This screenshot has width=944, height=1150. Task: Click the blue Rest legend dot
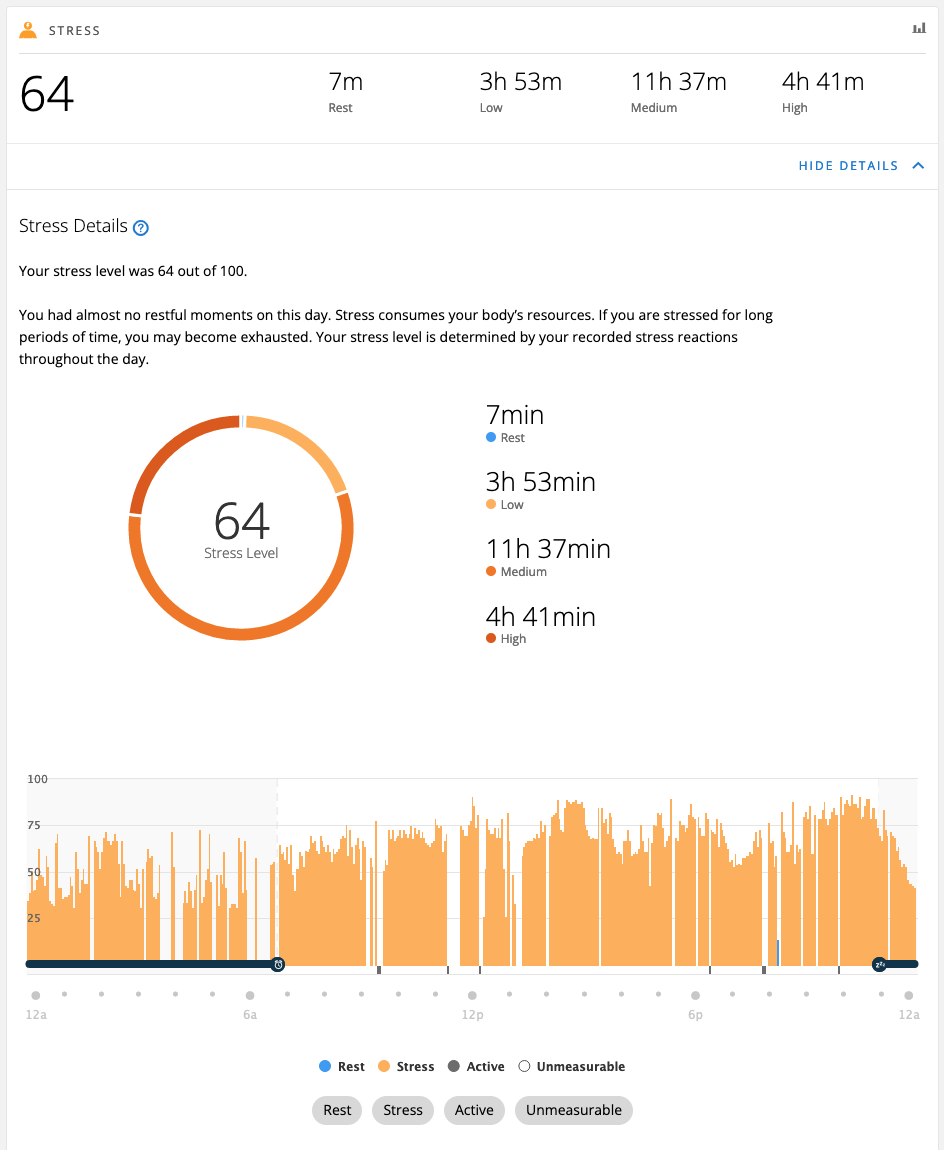click(x=324, y=1067)
